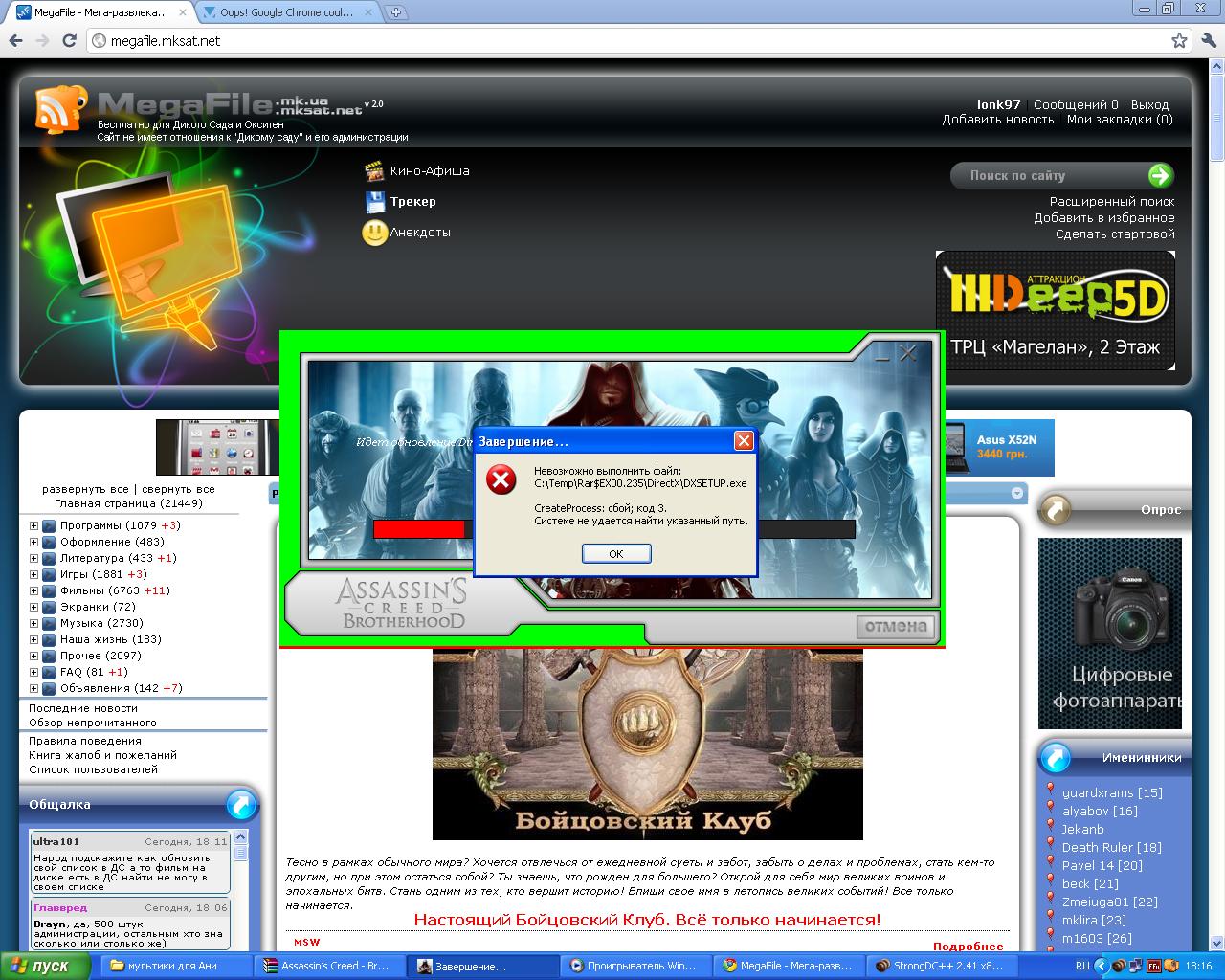Click the Трекер floppy disk icon

click(374, 202)
